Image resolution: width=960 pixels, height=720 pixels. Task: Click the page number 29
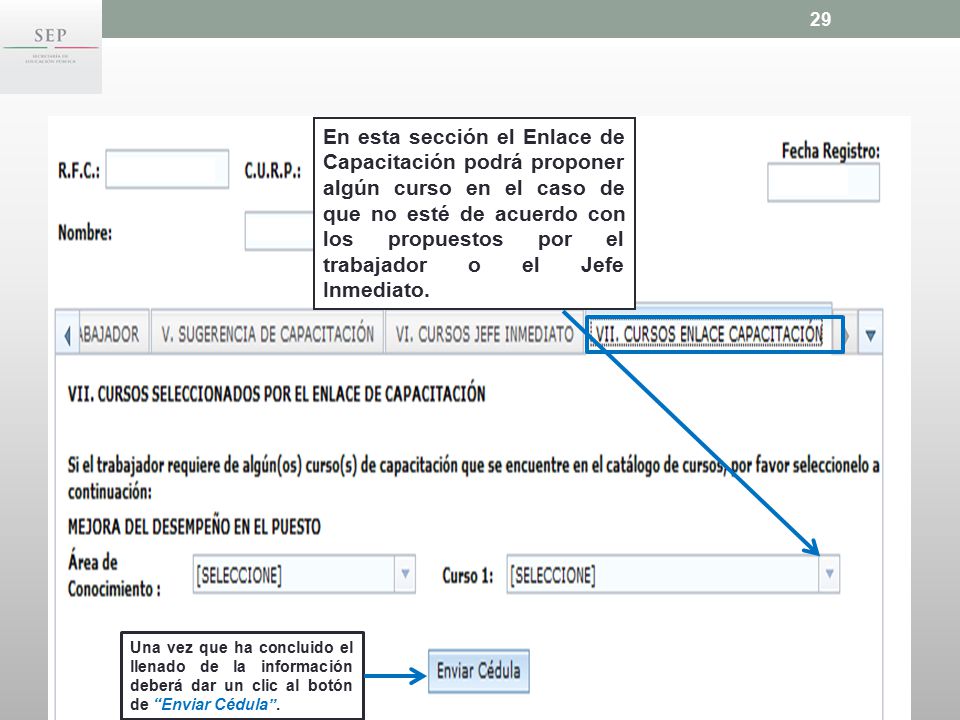point(820,20)
